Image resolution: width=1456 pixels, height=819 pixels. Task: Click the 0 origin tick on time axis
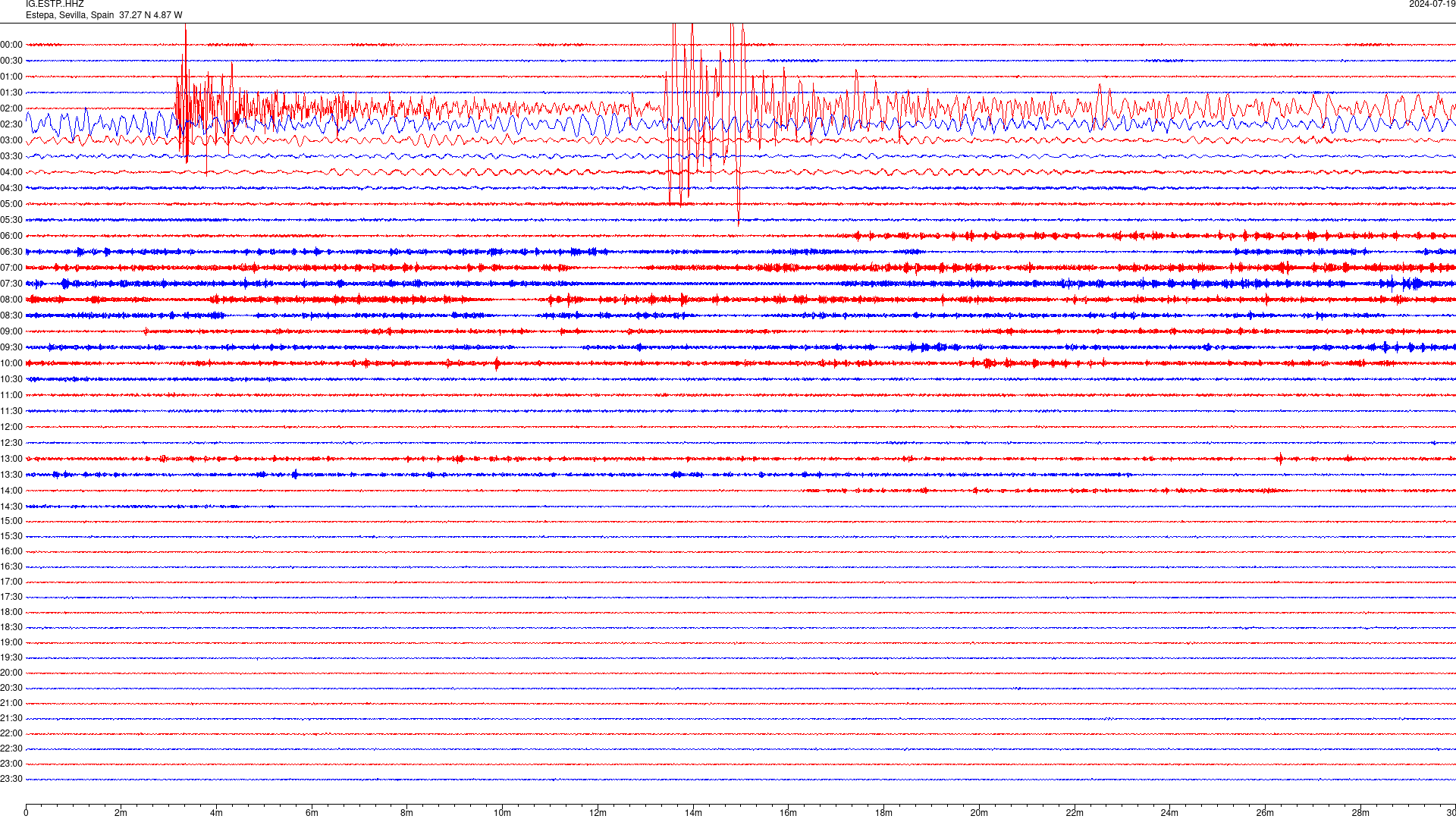pos(26,813)
